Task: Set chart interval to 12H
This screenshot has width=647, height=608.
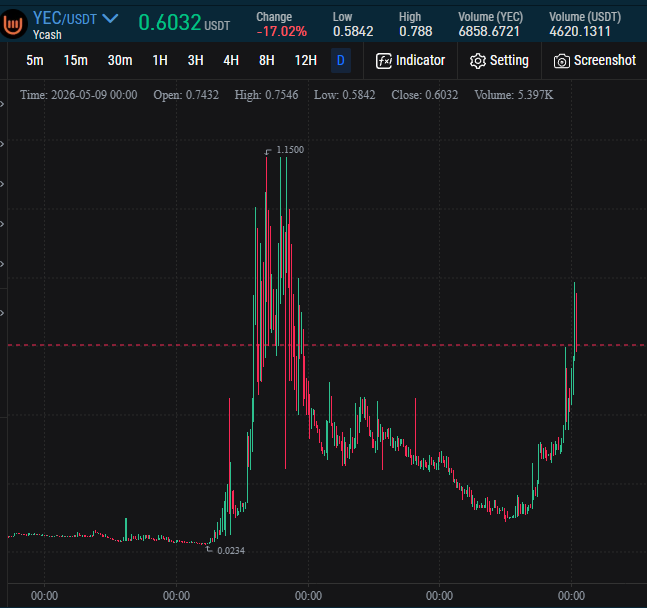Action: (x=306, y=60)
